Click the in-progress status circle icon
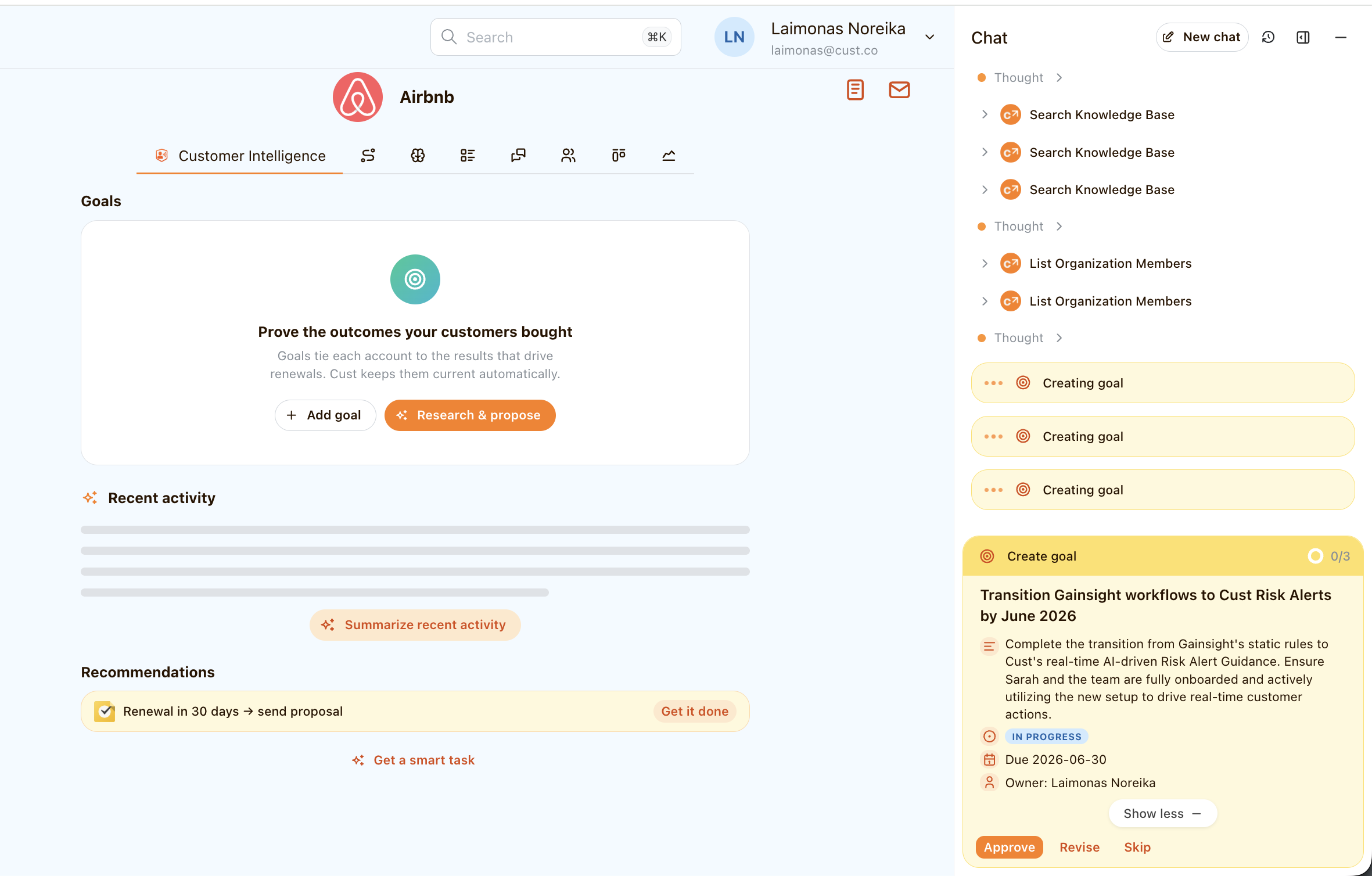 (989, 737)
